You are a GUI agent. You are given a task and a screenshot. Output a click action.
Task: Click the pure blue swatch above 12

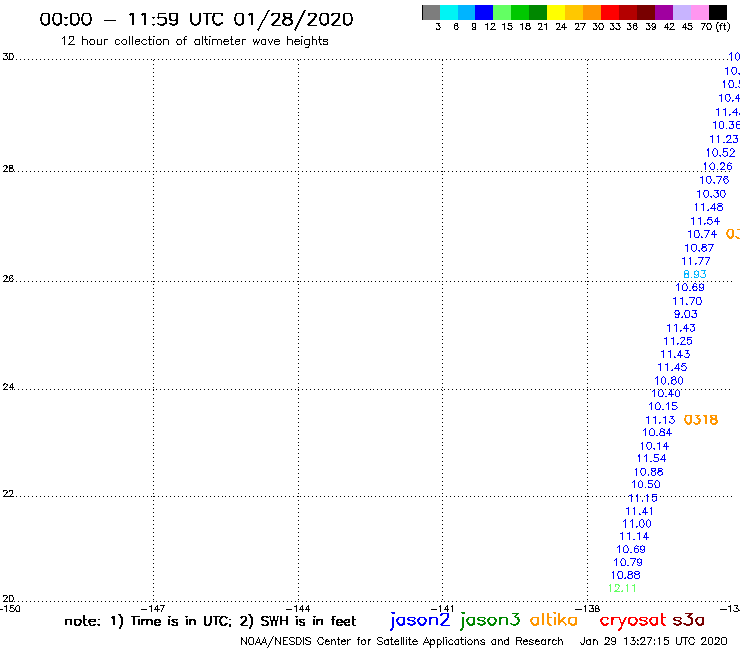pos(484,12)
